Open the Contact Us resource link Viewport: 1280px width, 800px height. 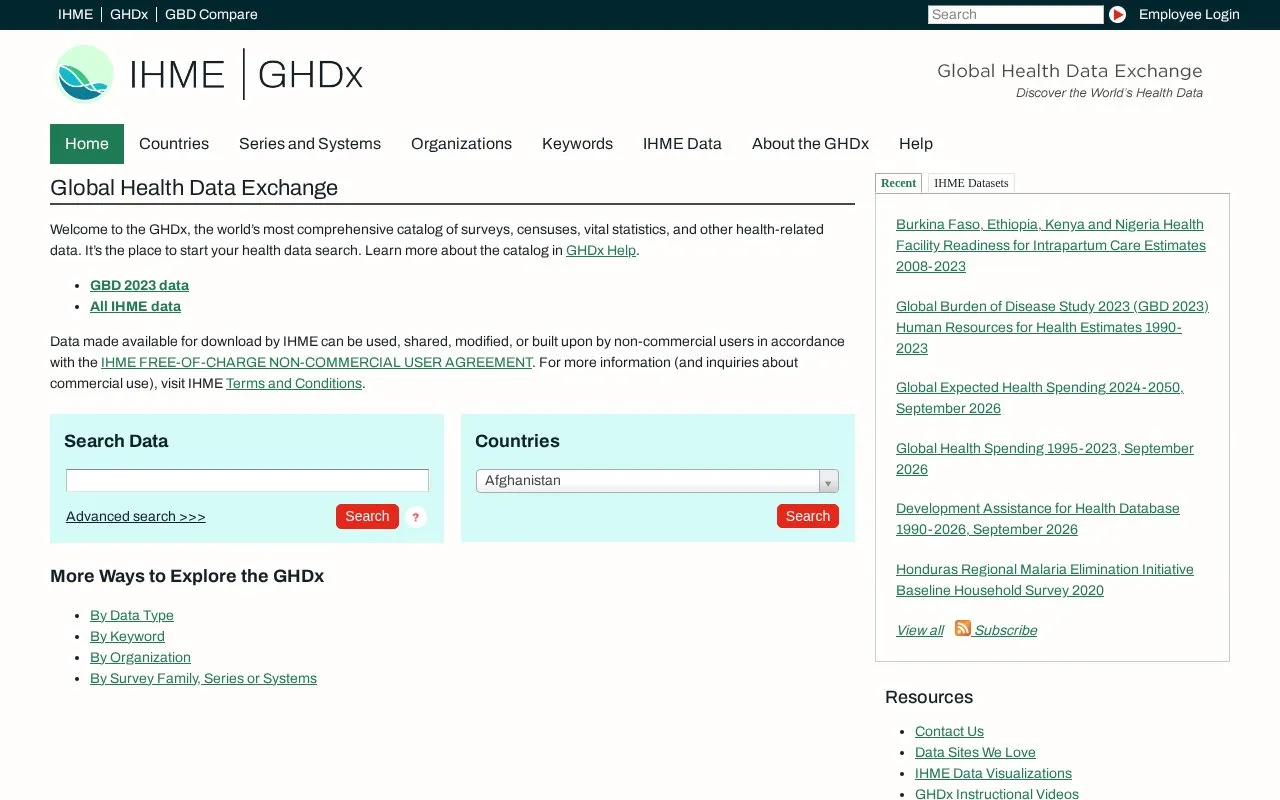[949, 731]
